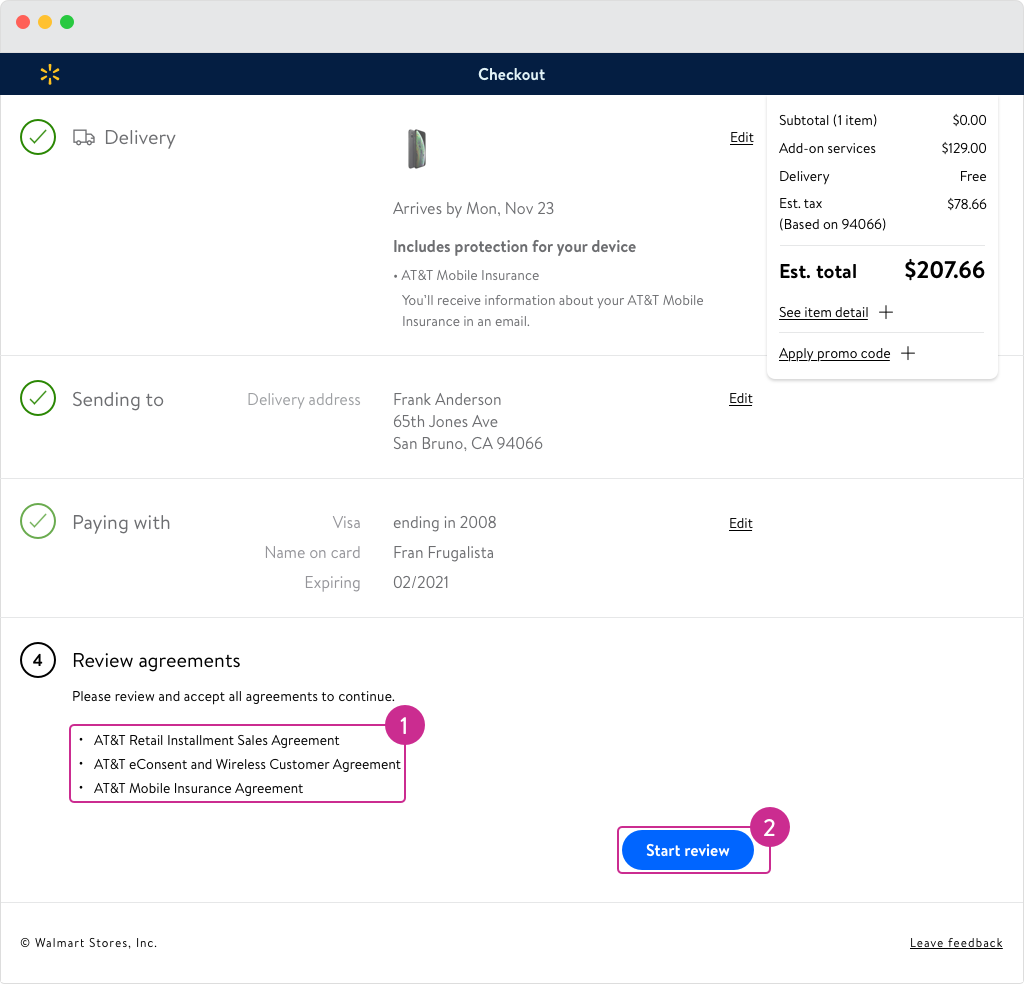Image resolution: width=1024 pixels, height=984 pixels.
Task: Click the checkmark next to Paying with
Action: click(38, 522)
